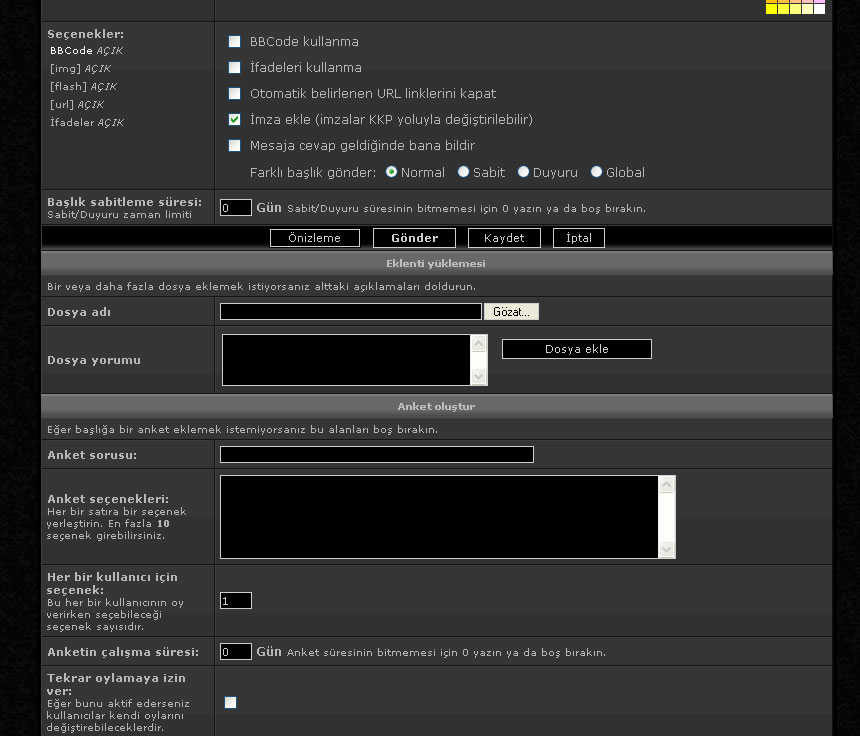
Task: Focus the Anket sorusu input
Action: pyautogui.click(x=377, y=454)
